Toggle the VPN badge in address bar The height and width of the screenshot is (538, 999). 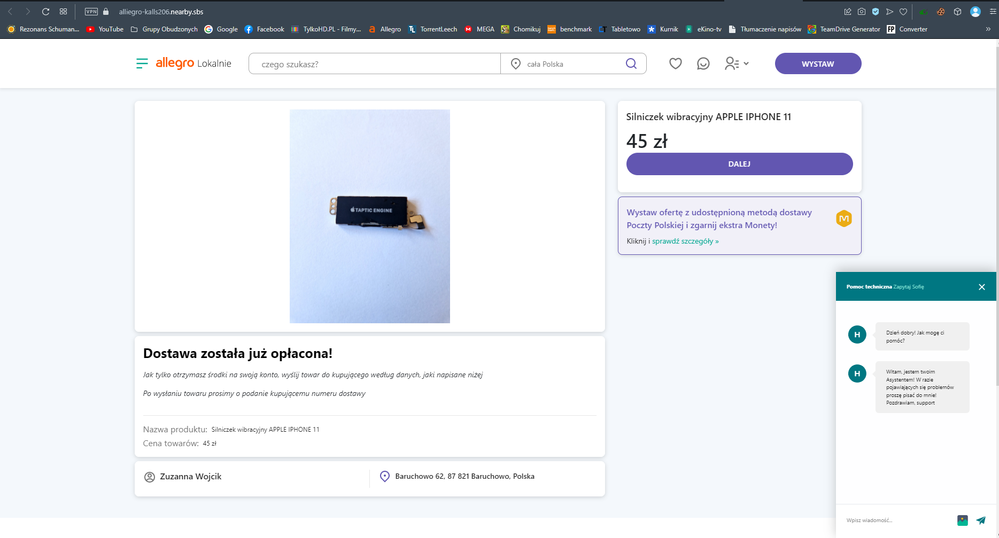[x=91, y=11]
